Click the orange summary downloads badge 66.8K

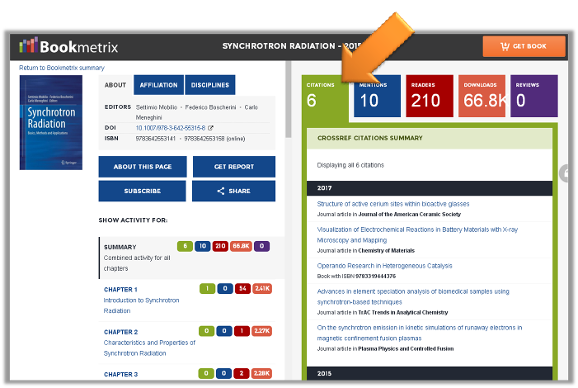(241, 246)
